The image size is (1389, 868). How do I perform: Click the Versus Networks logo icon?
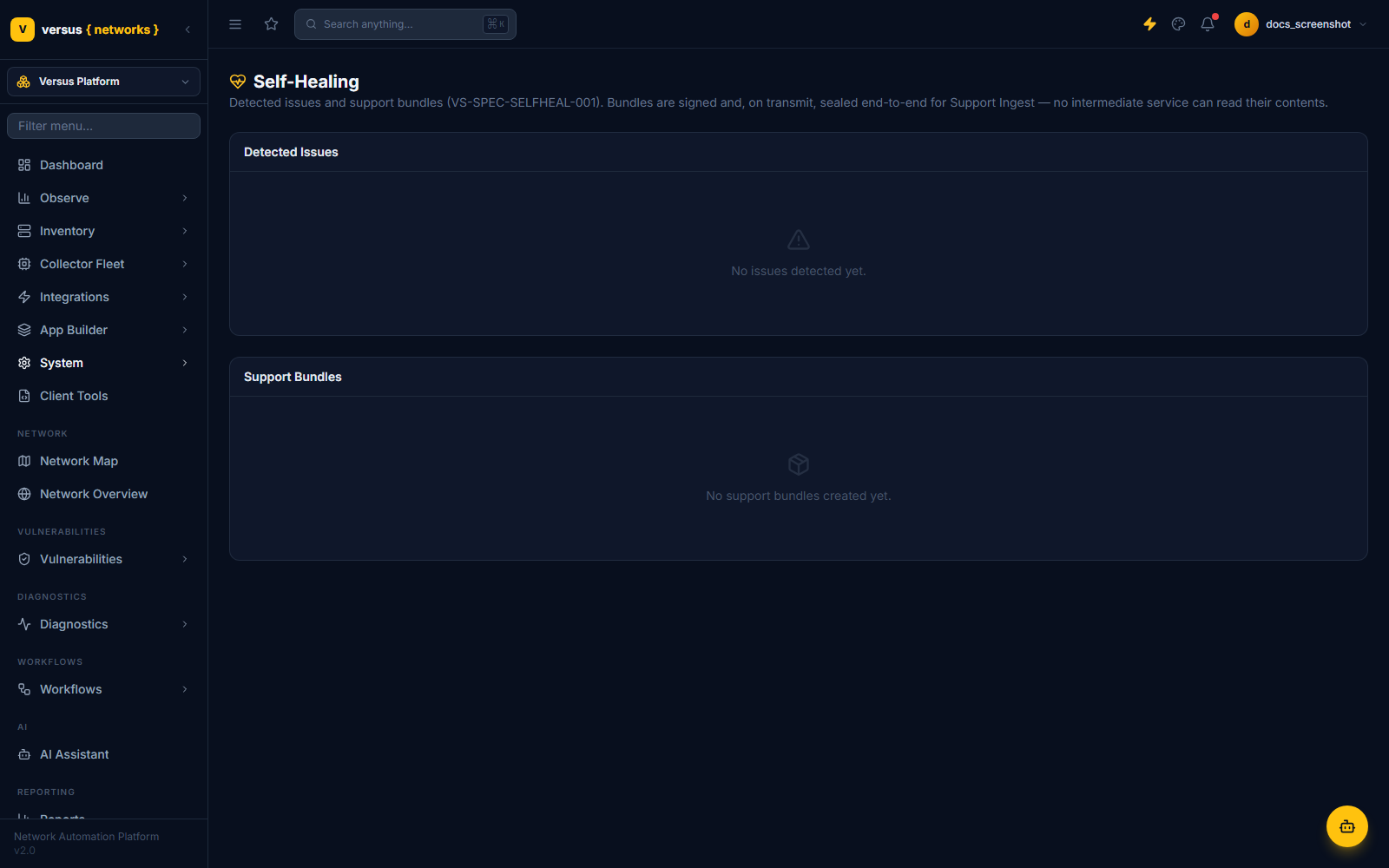[x=23, y=30]
